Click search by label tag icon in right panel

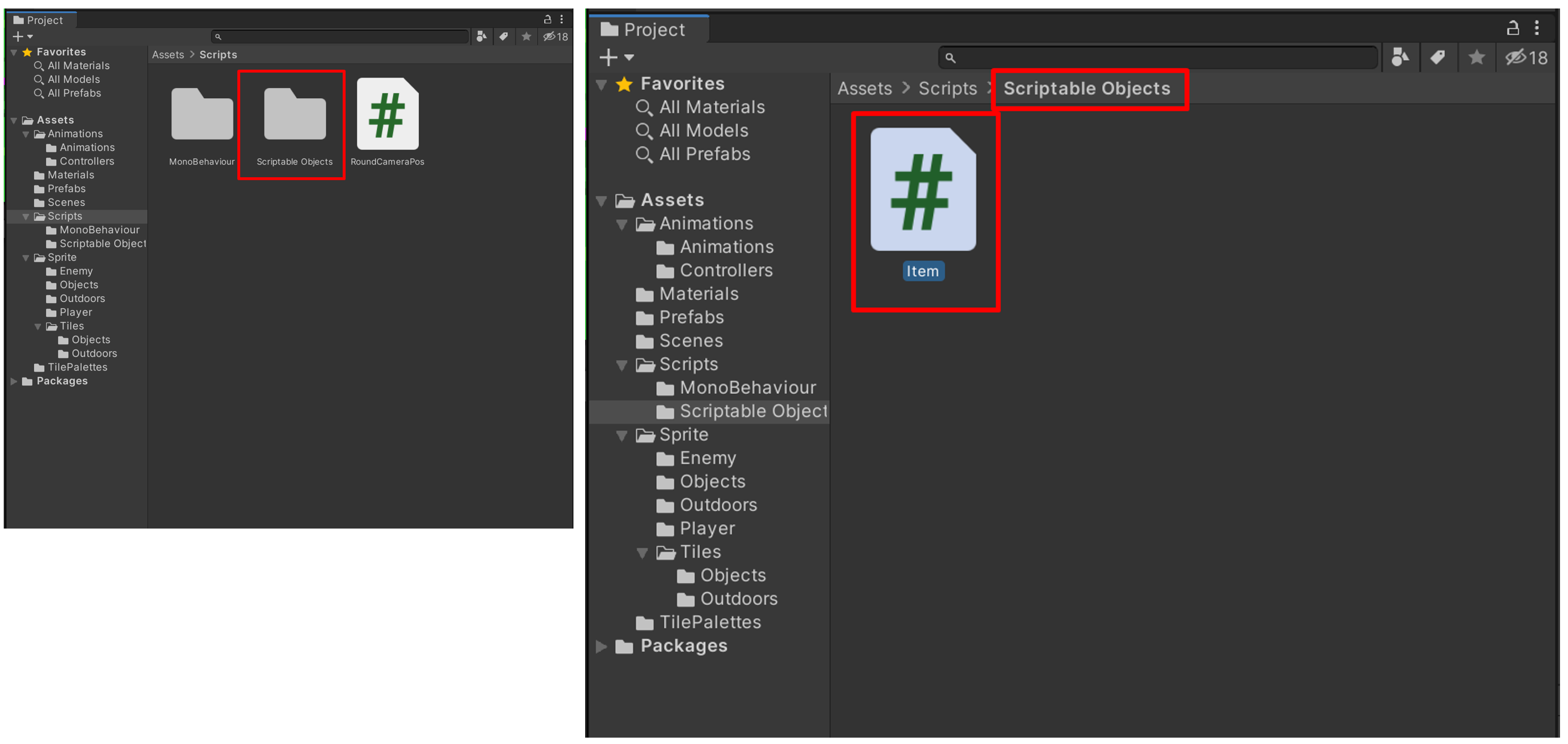pyautogui.click(x=1438, y=57)
